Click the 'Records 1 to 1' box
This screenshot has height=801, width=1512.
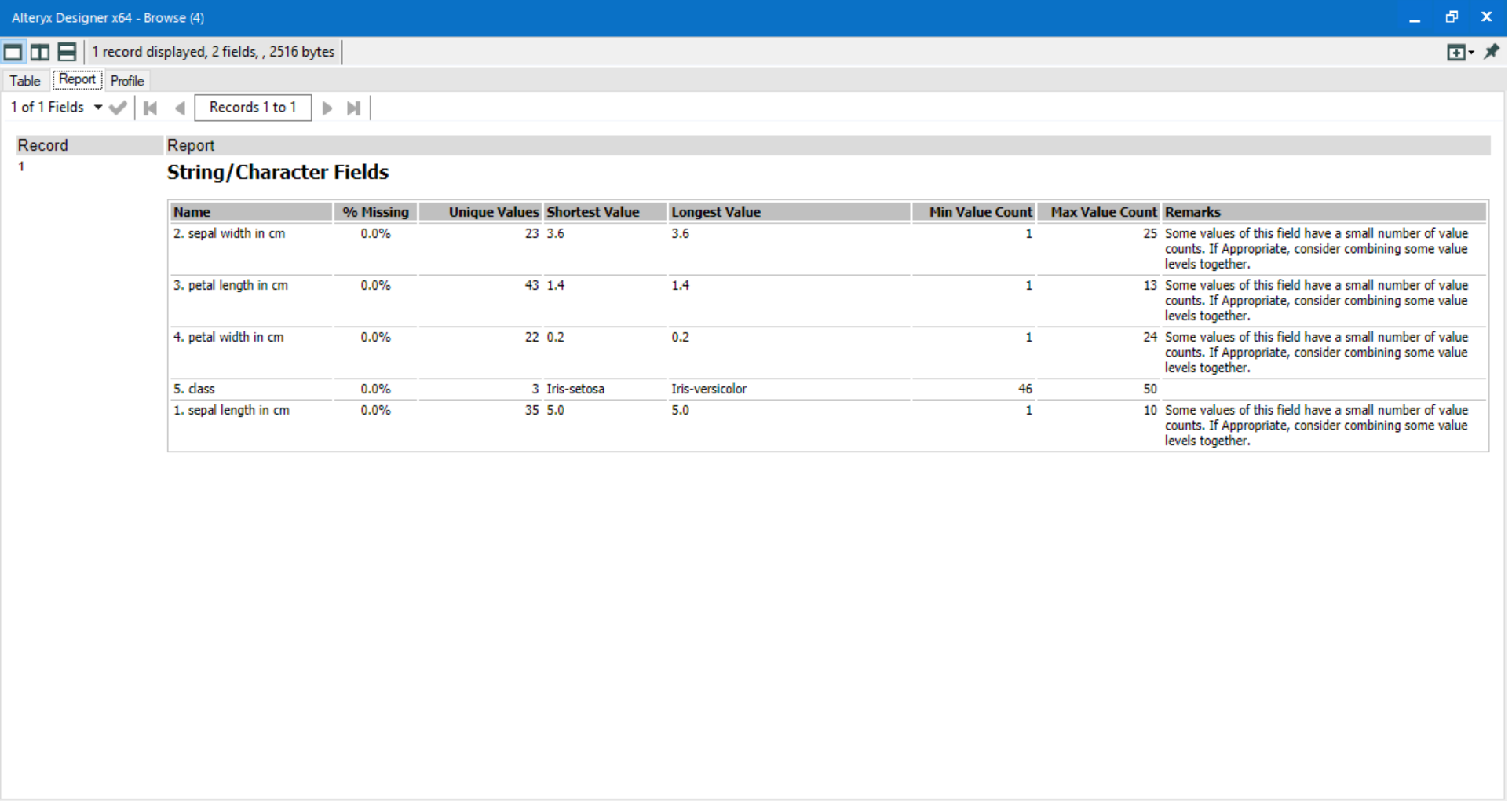click(252, 108)
